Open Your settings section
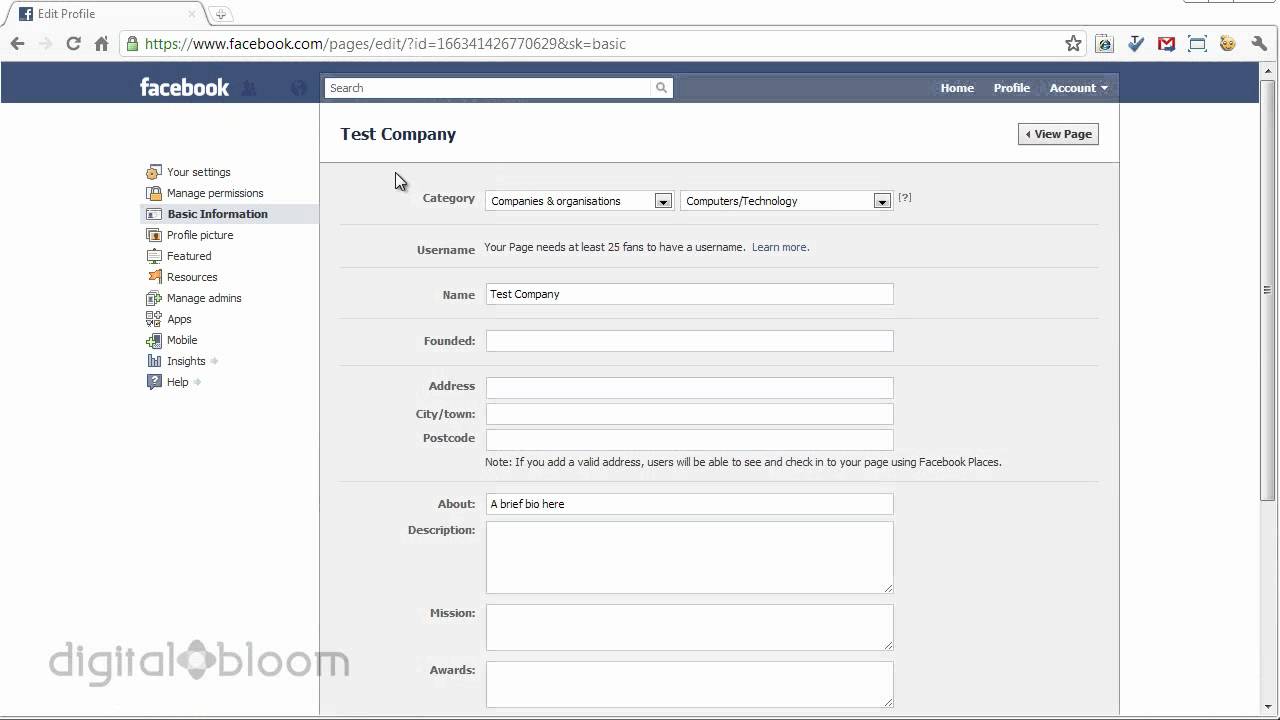The width and height of the screenshot is (1280, 720). click(x=198, y=172)
